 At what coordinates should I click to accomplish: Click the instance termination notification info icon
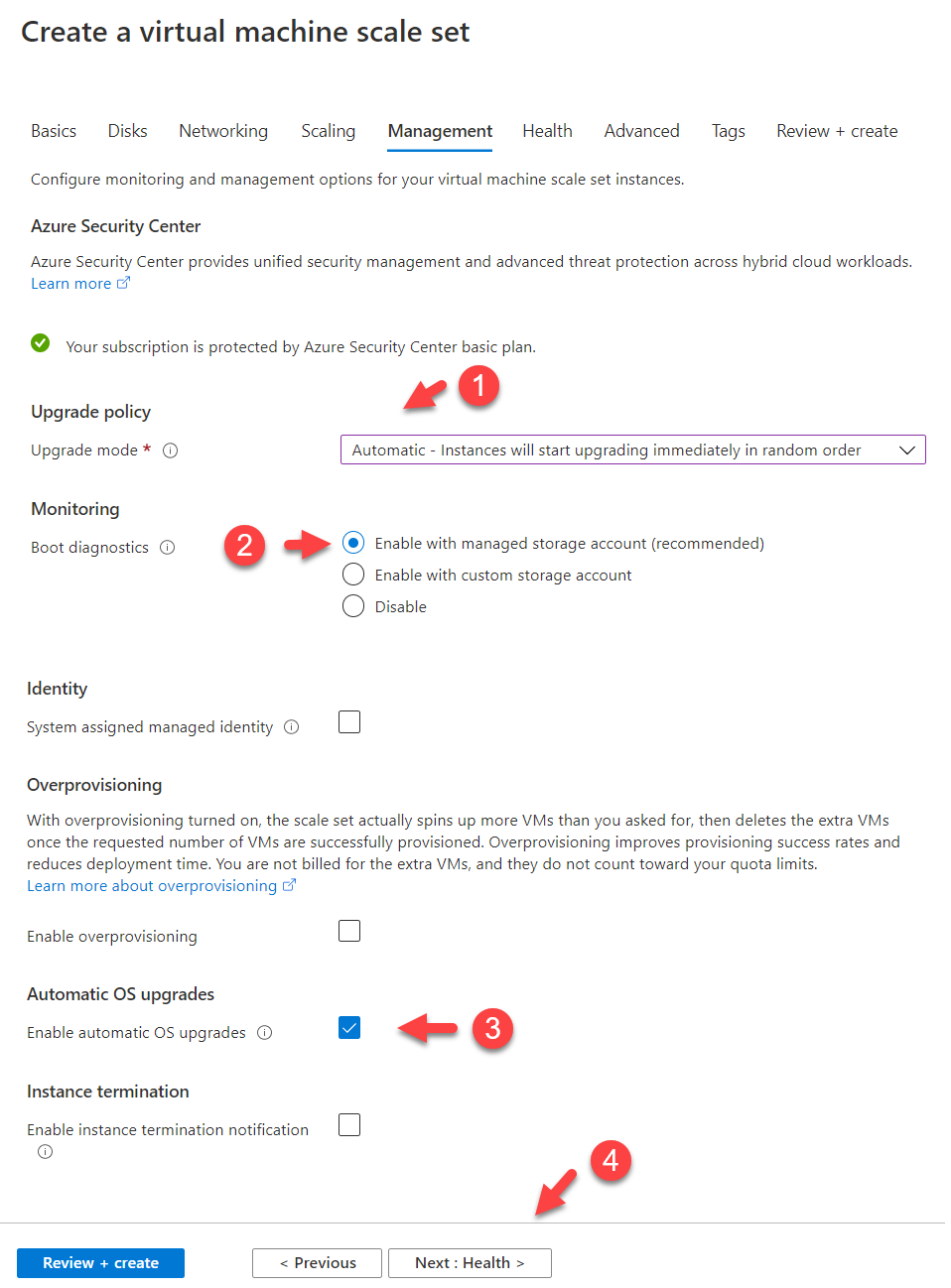point(45,1152)
